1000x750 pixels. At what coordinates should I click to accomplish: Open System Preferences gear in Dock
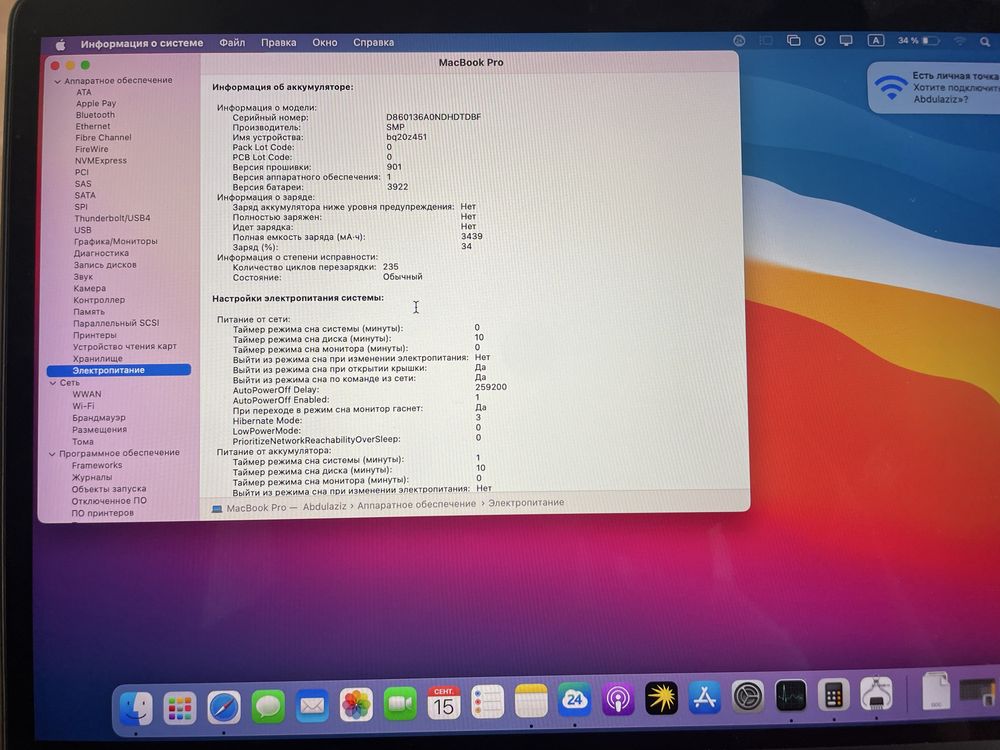[x=747, y=696]
